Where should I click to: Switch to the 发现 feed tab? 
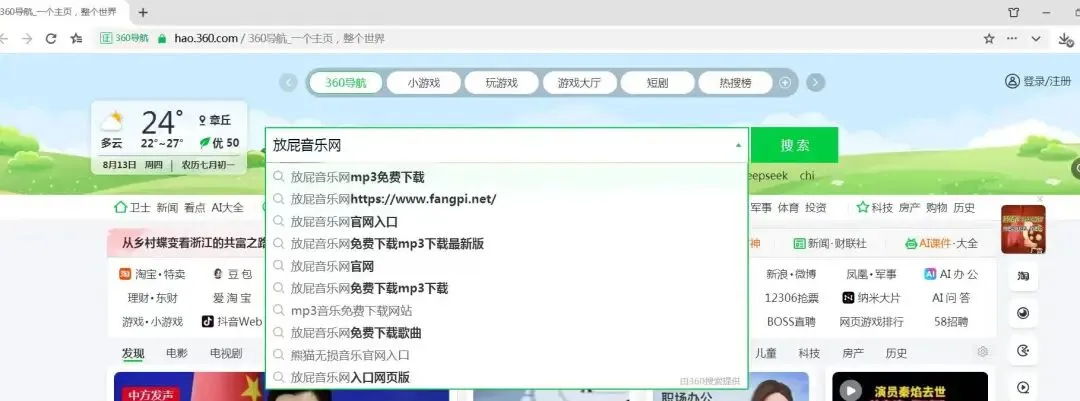(133, 353)
